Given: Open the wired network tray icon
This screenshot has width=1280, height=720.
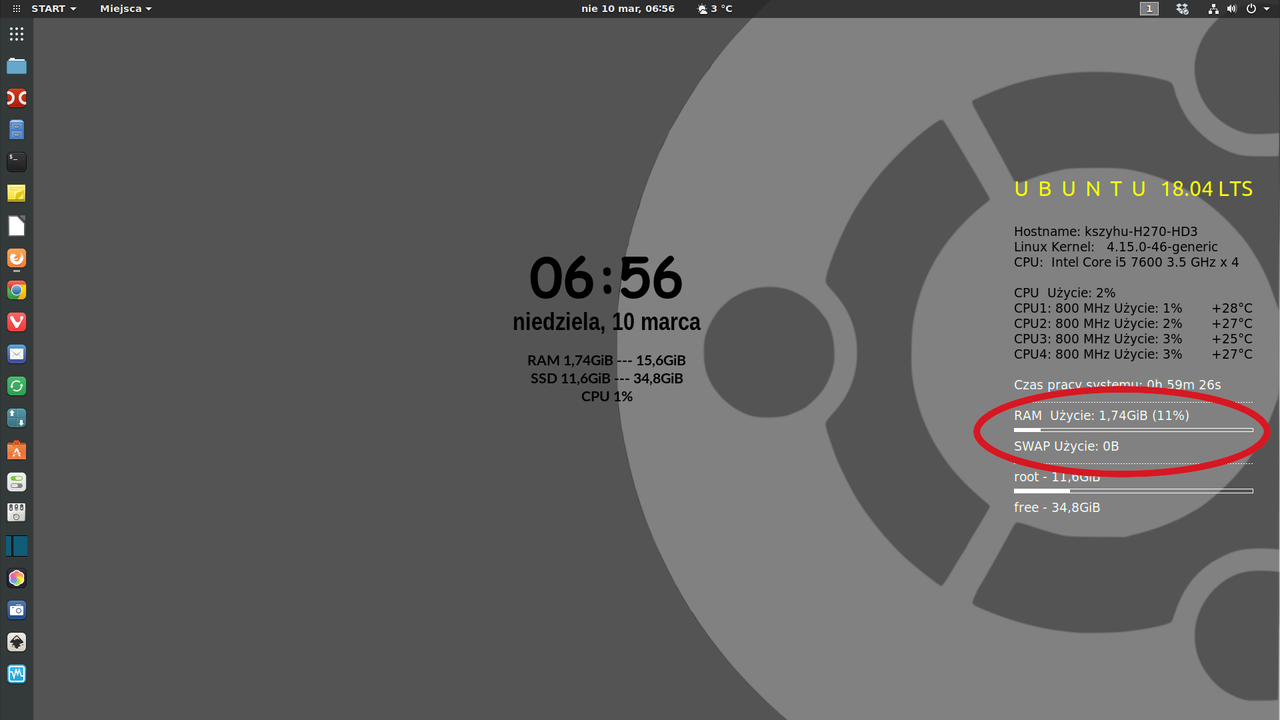Looking at the screenshot, I should (x=1213, y=8).
